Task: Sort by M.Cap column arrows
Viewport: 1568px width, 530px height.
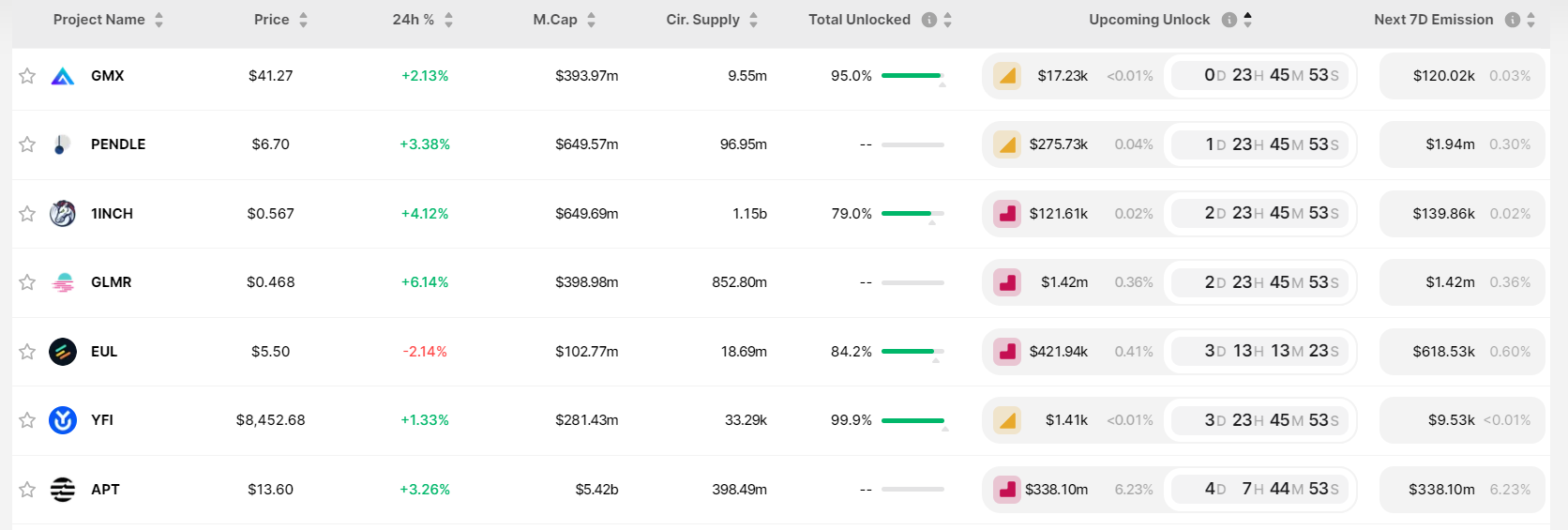Action: (591, 20)
